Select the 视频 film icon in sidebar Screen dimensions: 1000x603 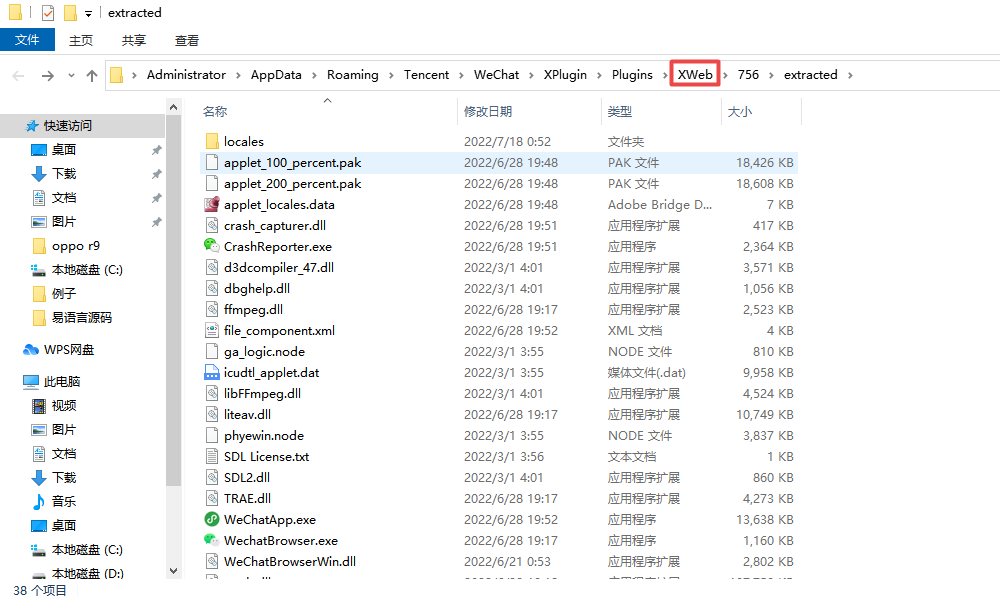click(39, 406)
